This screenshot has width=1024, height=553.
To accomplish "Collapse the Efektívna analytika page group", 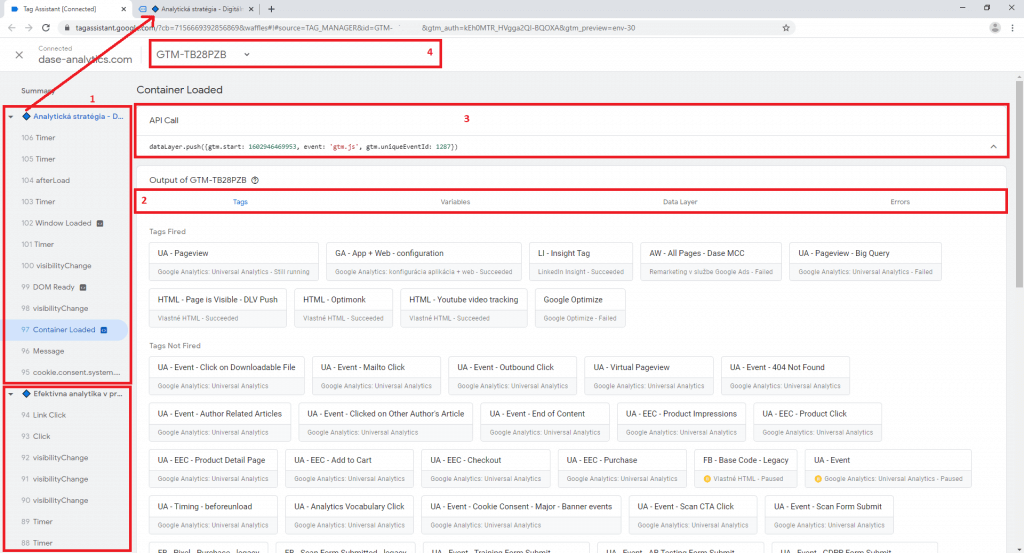I will tap(11, 394).
